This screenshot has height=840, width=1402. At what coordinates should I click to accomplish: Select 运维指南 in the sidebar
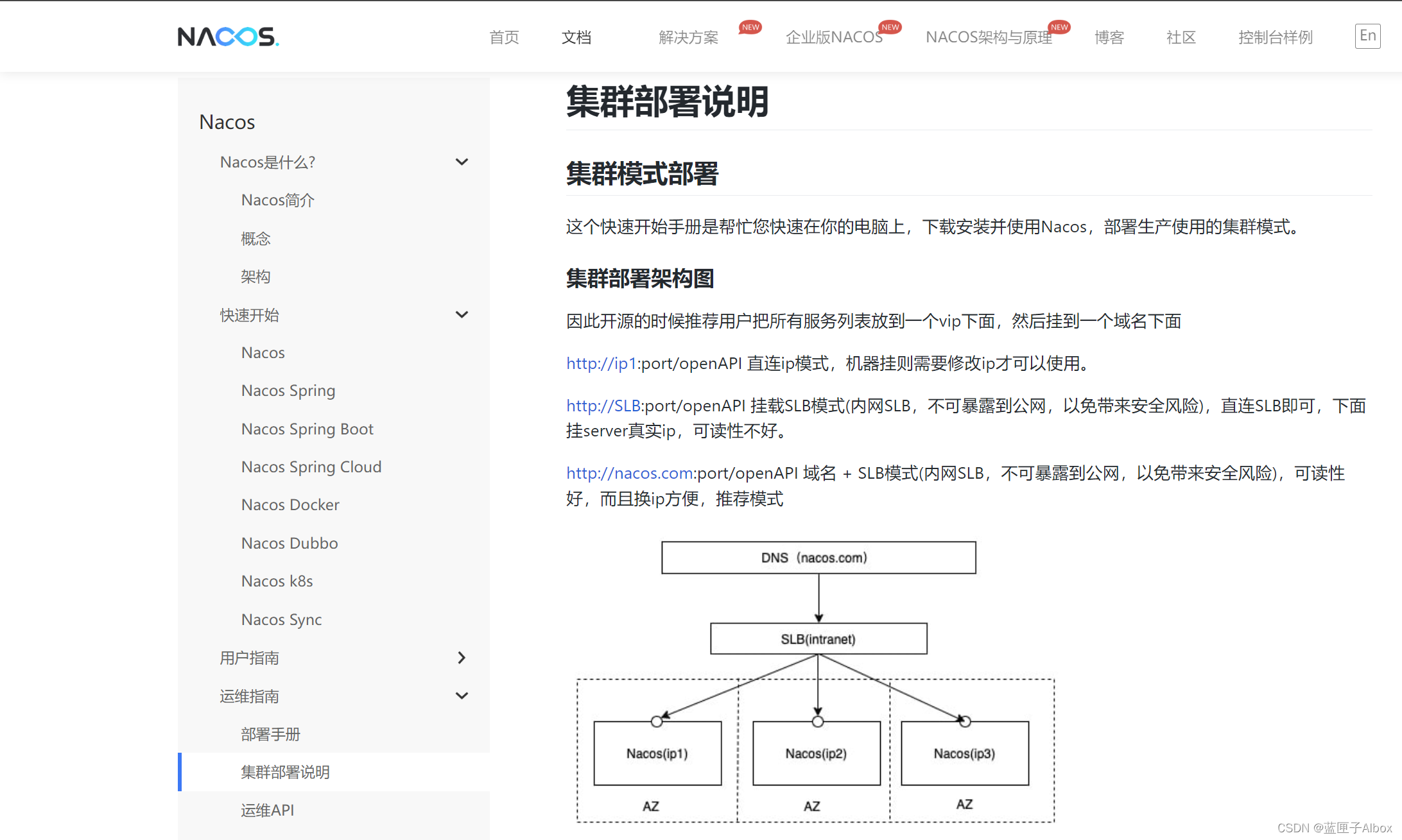(x=249, y=696)
